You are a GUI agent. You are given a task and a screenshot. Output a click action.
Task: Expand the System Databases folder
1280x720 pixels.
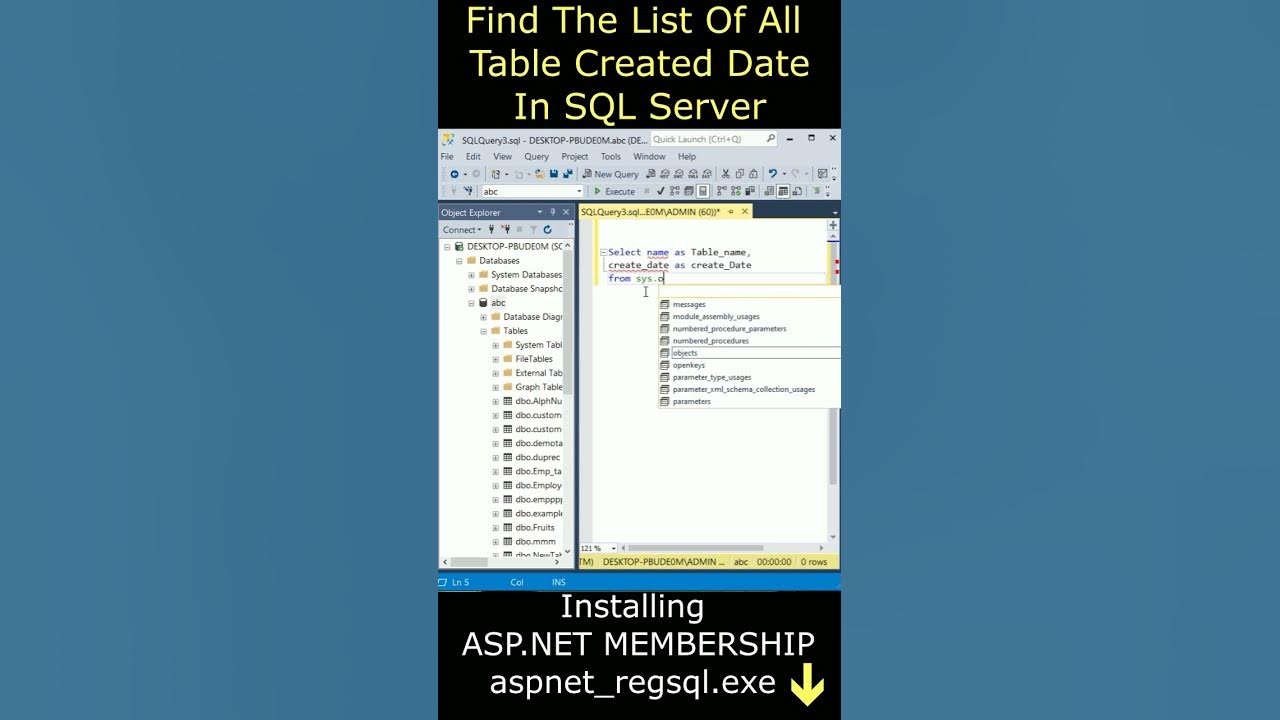point(471,275)
